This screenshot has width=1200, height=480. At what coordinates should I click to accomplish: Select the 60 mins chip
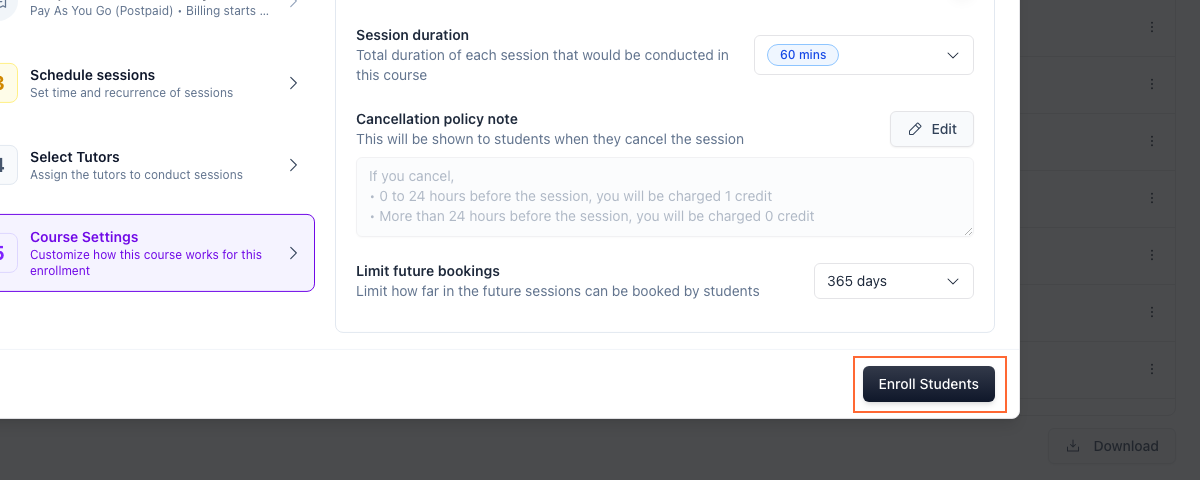(803, 55)
